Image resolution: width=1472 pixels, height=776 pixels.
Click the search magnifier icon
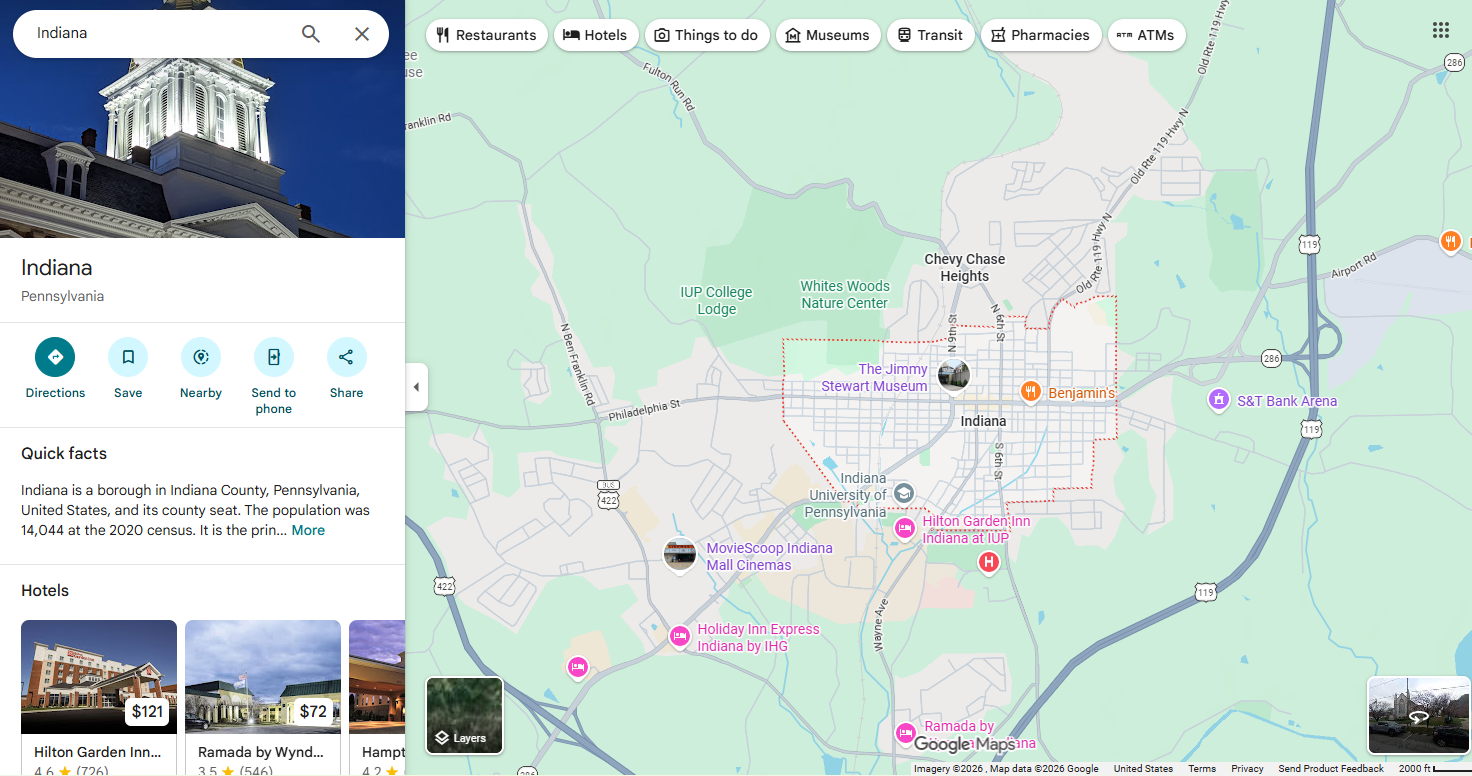coord(311,34)
